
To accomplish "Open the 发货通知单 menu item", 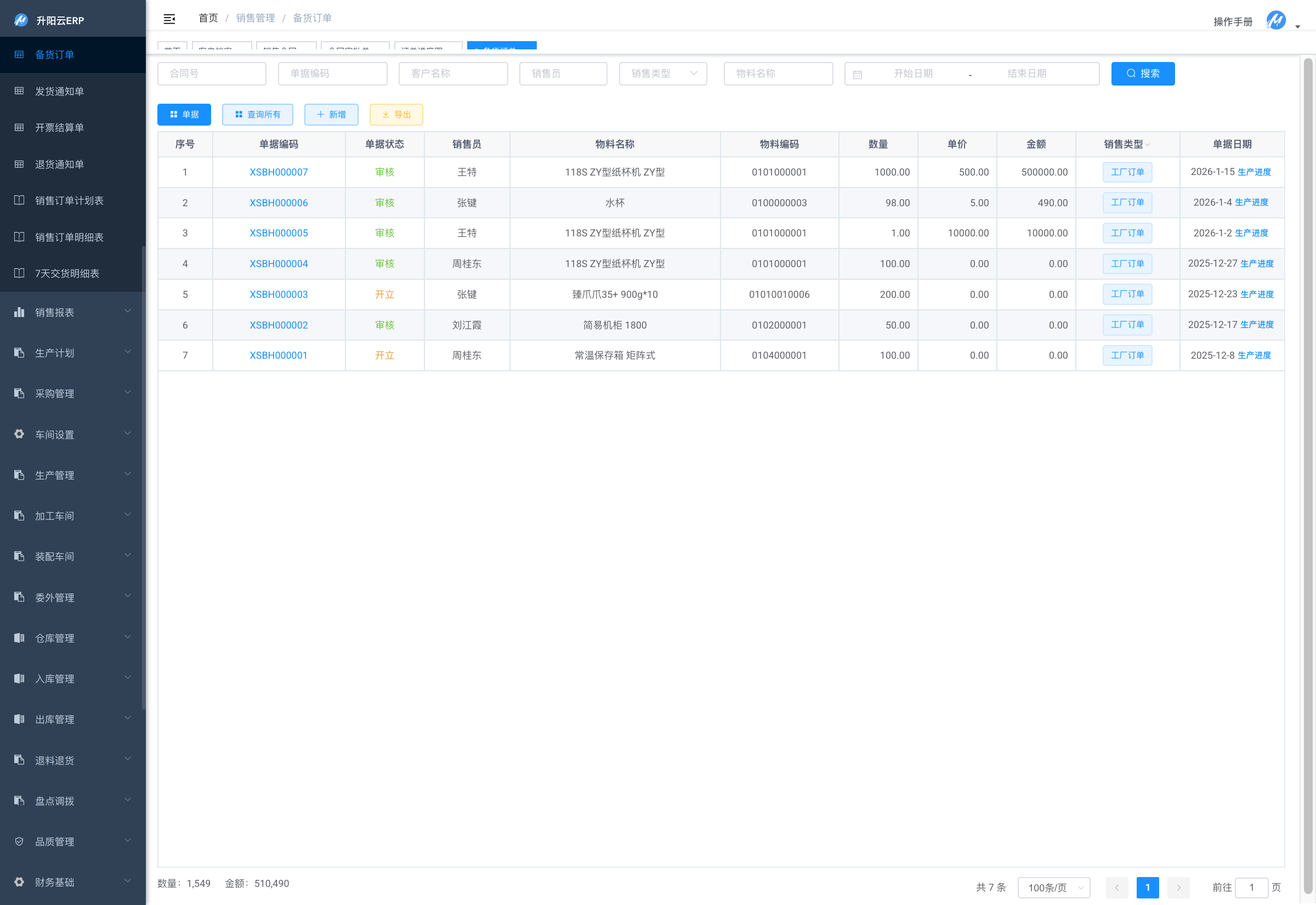I will click(60, 91).
